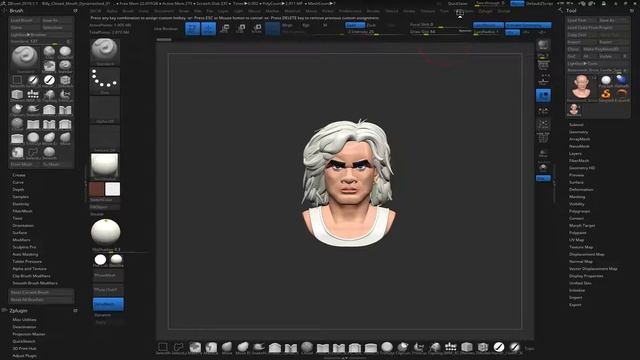640x360 pixels.
Task: Toggle the Menus button in title bar
Action: (x=517, y=3)
